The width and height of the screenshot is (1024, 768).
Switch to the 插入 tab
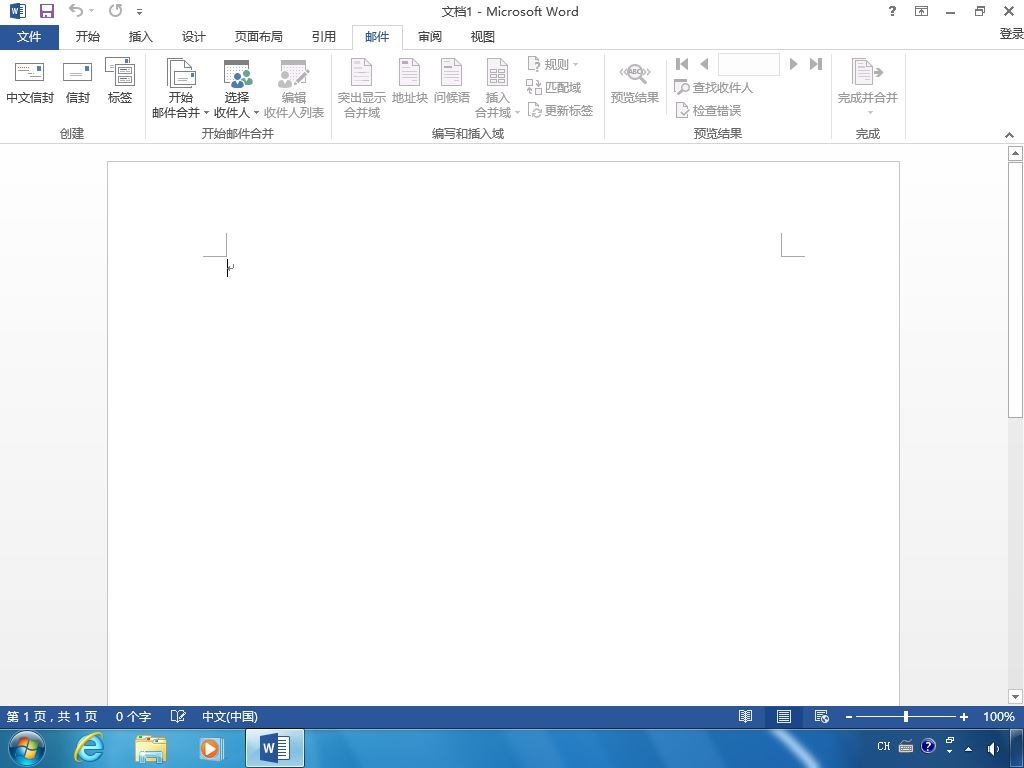[140, 37]
